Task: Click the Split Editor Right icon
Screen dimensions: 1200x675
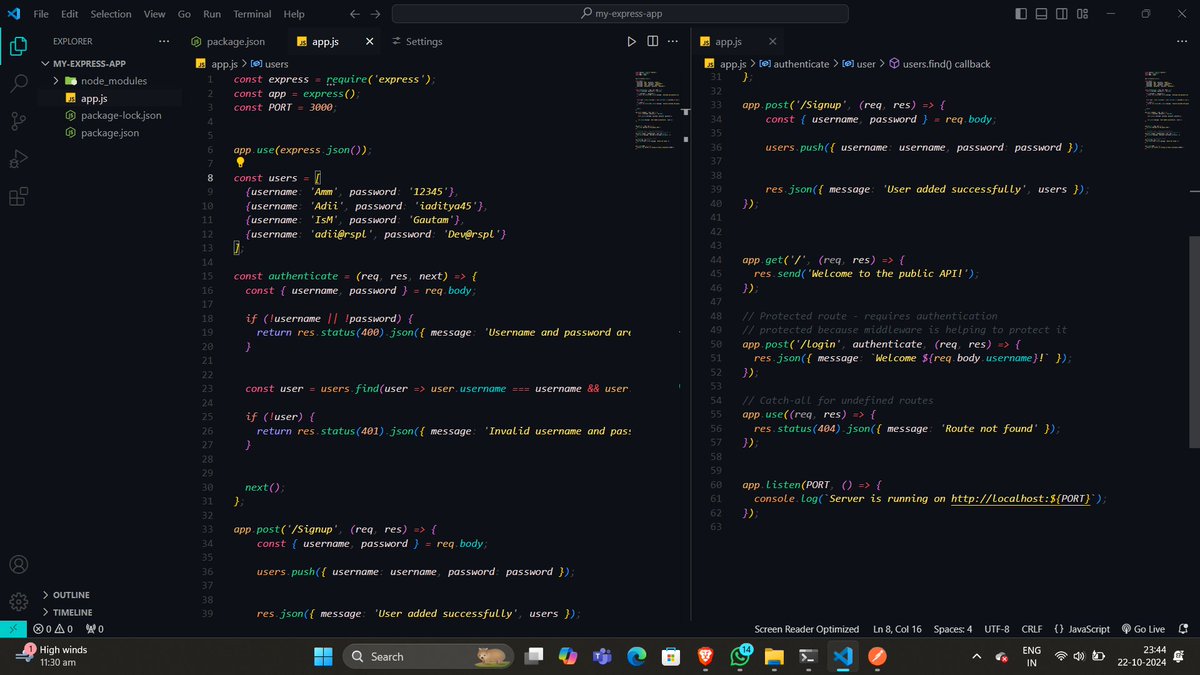Action: click(x=653, y=41)
